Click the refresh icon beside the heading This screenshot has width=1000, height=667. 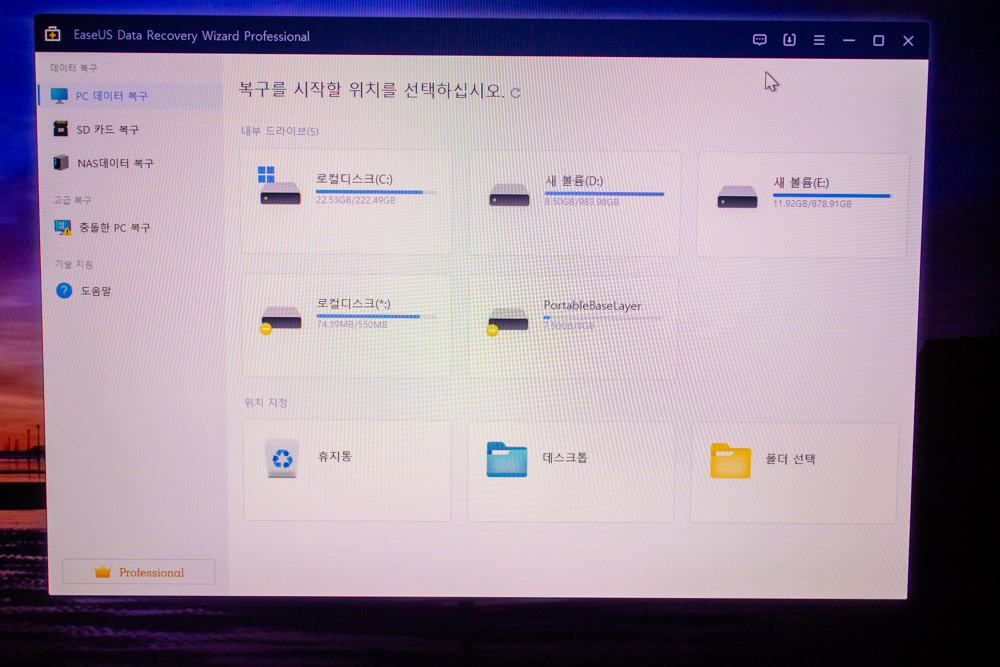[x=515, y=93]
